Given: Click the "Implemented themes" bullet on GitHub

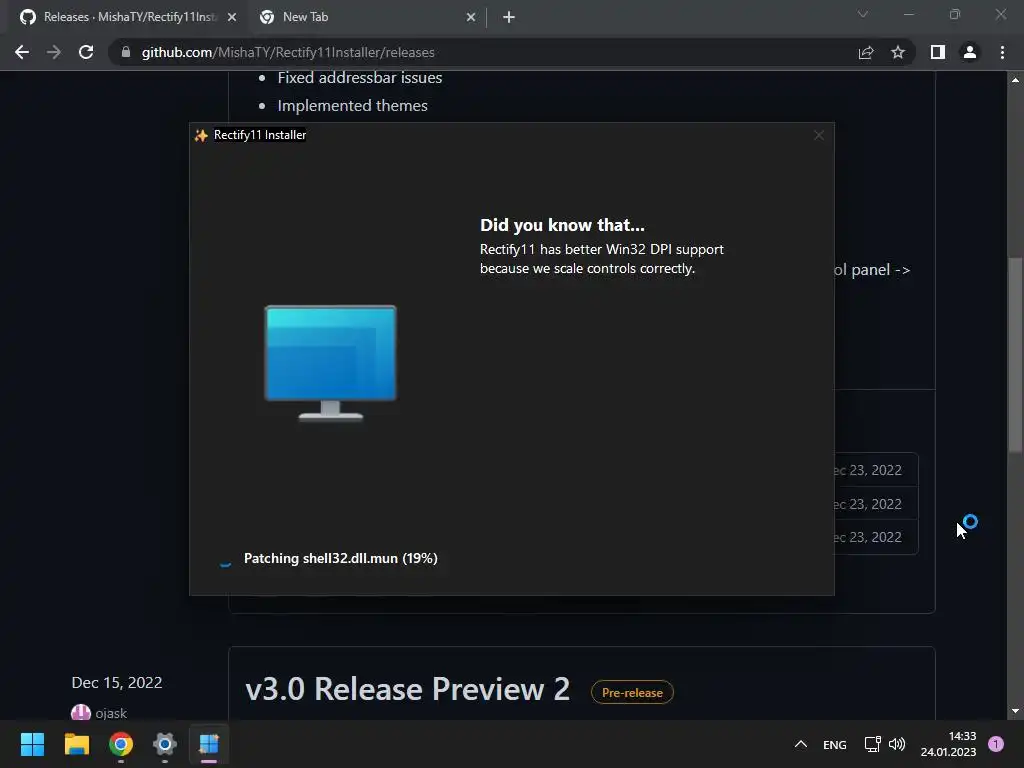Looking at the screenshot, I should (353, 106).
